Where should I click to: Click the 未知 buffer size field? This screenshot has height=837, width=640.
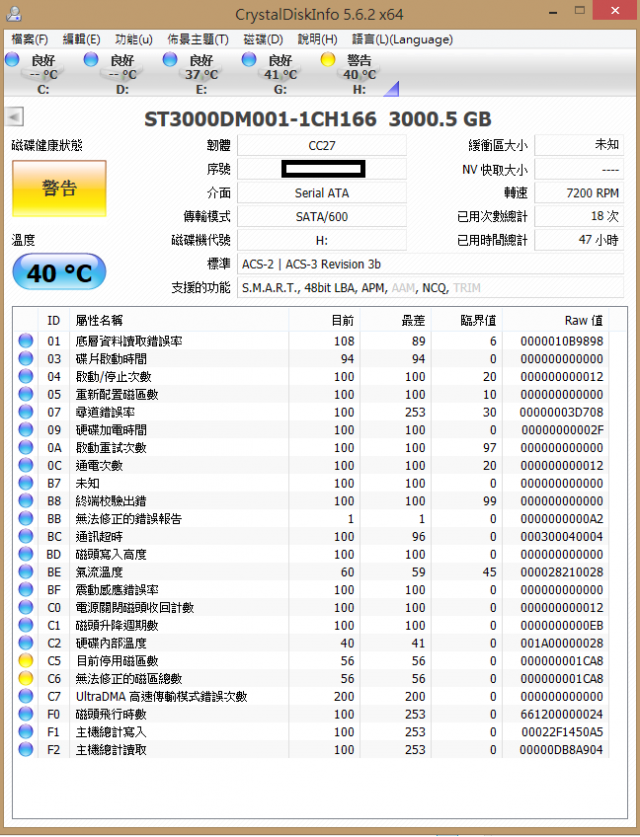579,145
